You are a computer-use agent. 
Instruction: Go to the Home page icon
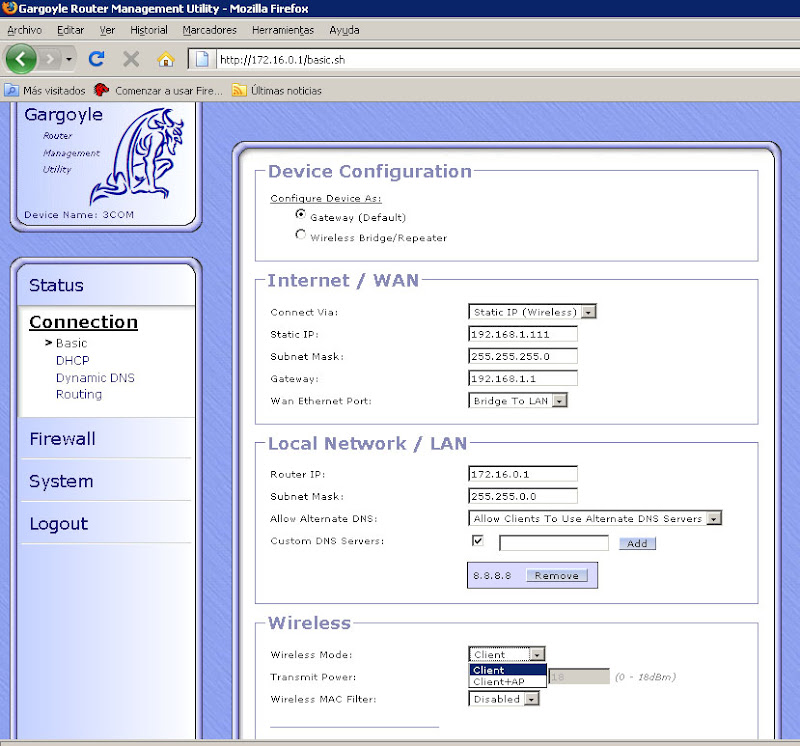pyautogui.click(x=166, y=59)
